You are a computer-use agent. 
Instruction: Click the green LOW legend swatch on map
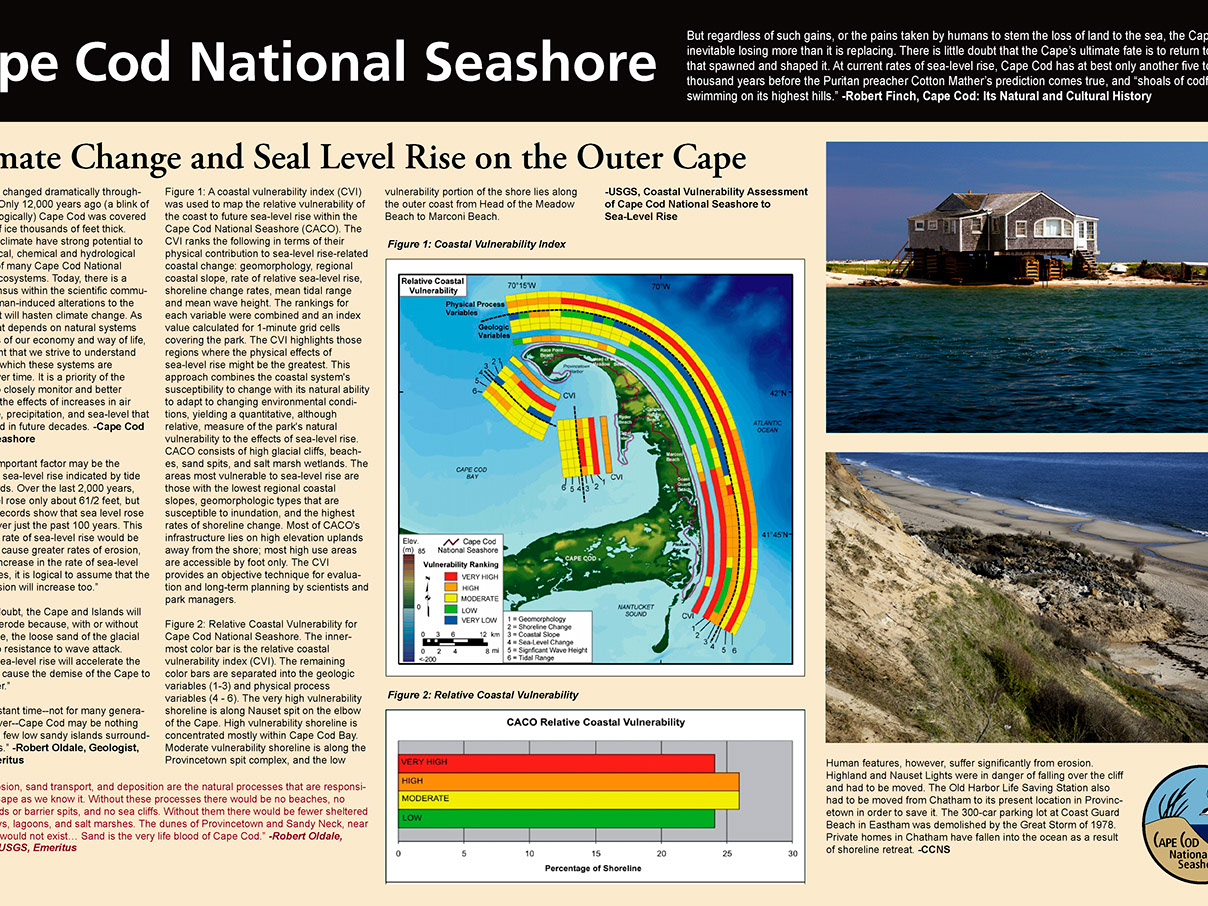450,609
